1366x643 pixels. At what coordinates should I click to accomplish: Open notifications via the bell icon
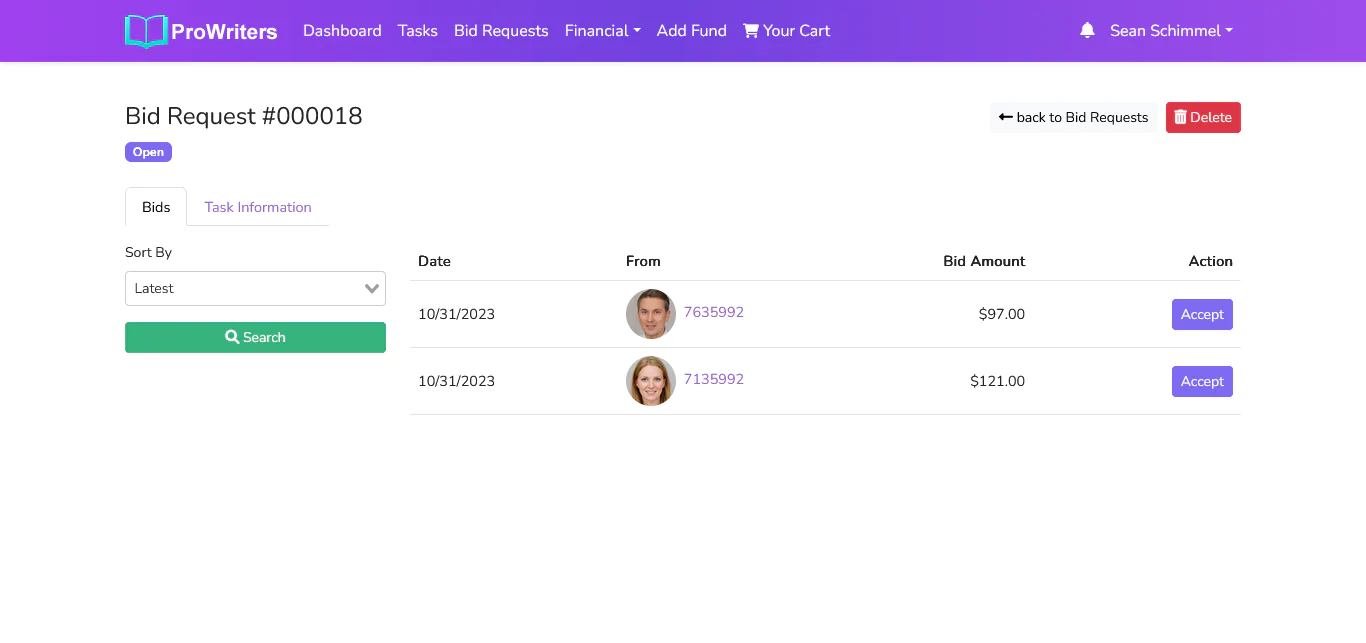[x=1087, y=31]
